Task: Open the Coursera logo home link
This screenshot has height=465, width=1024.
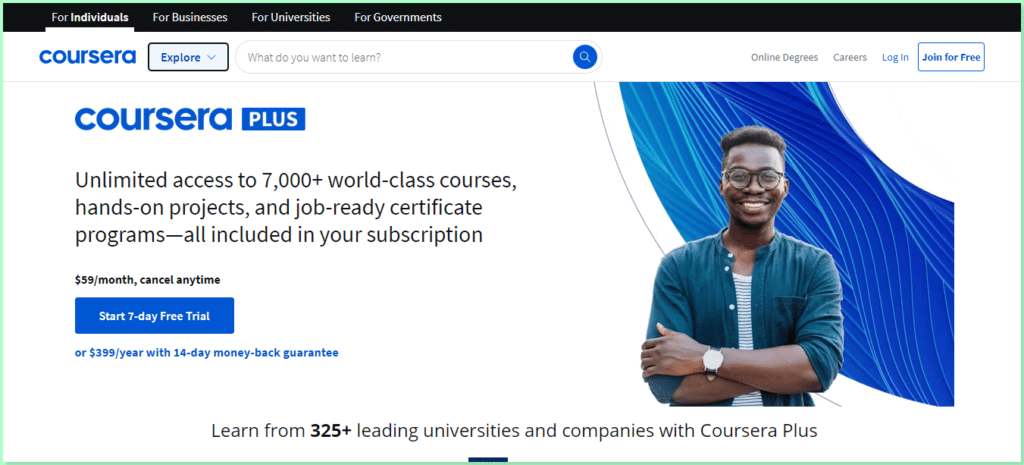Action: point(88,57)
